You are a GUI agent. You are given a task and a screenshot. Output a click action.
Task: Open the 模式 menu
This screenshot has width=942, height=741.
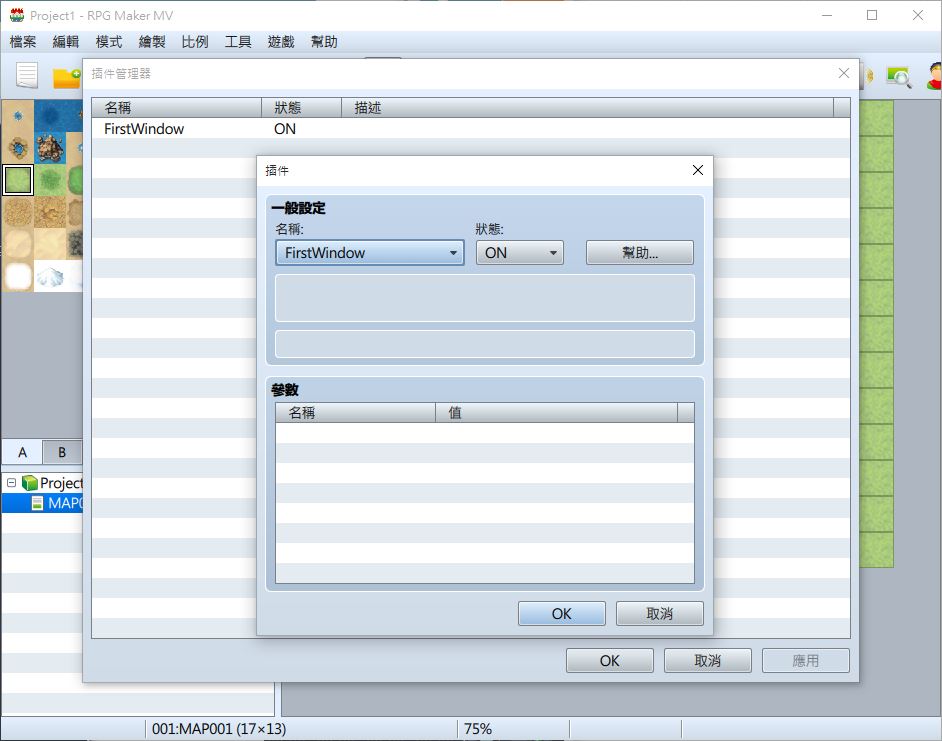tap(109, 41)
